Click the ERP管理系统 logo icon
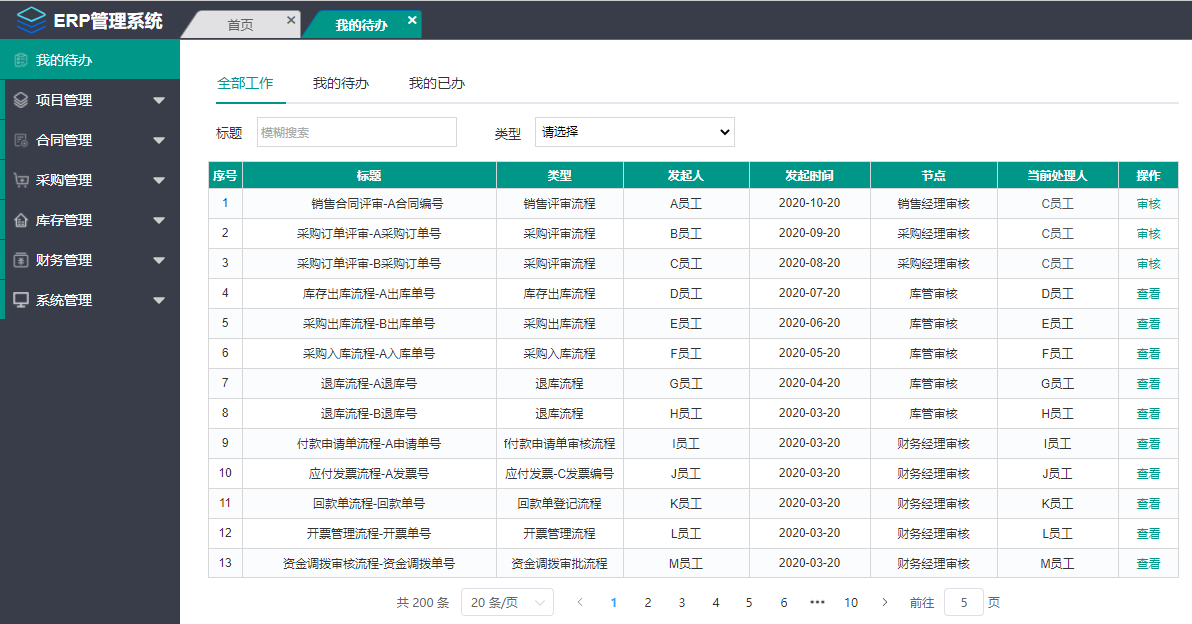This screenshot has height=624, width=1192. tap(31, 21)
